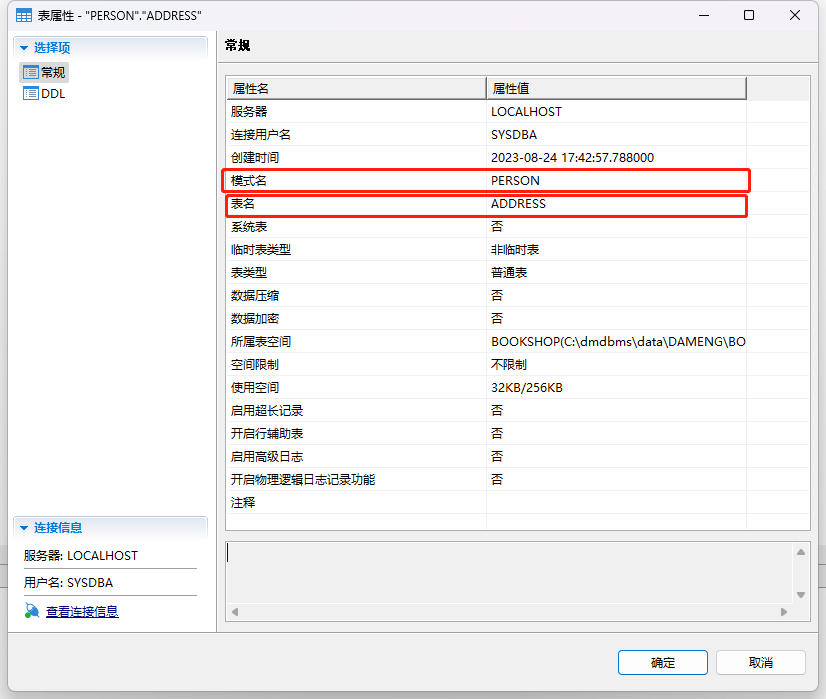Click the 不限制 value cell

pos(616,365)
